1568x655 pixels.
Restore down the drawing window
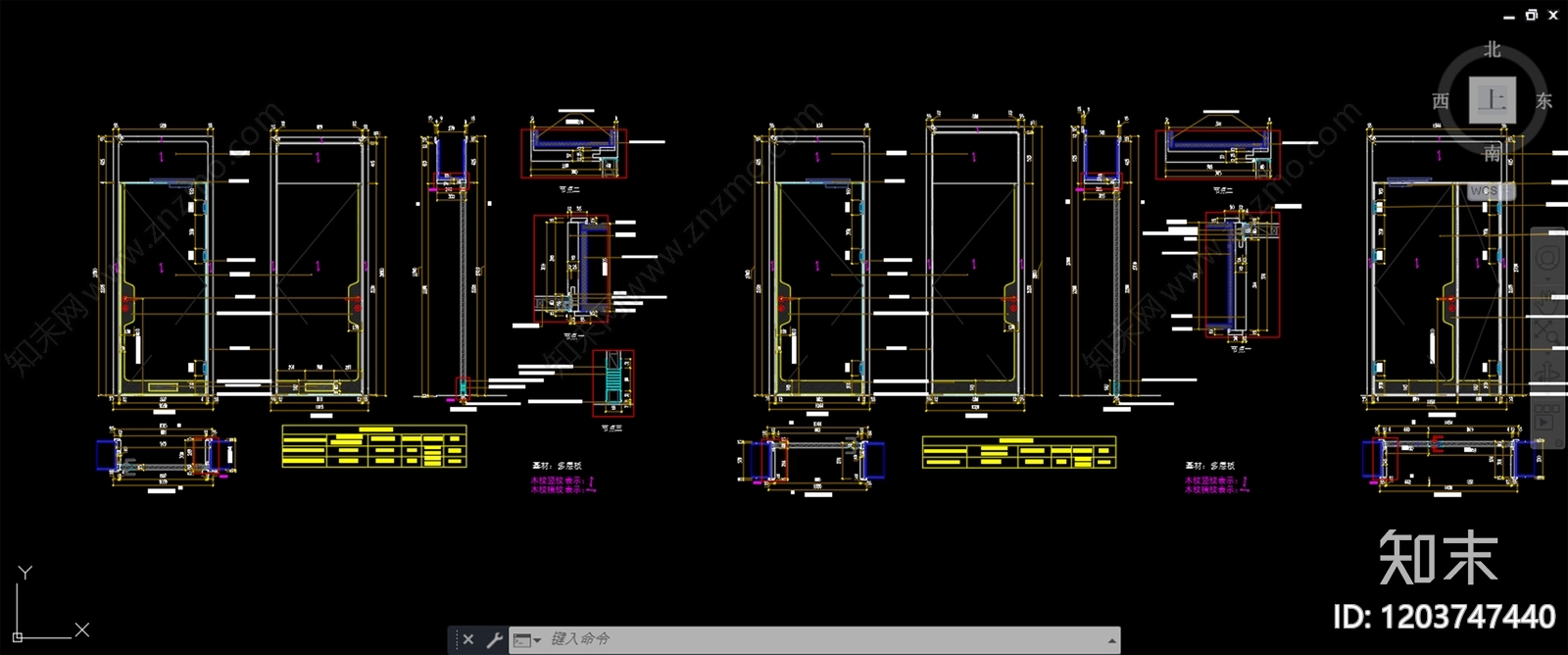[1532, 15]
